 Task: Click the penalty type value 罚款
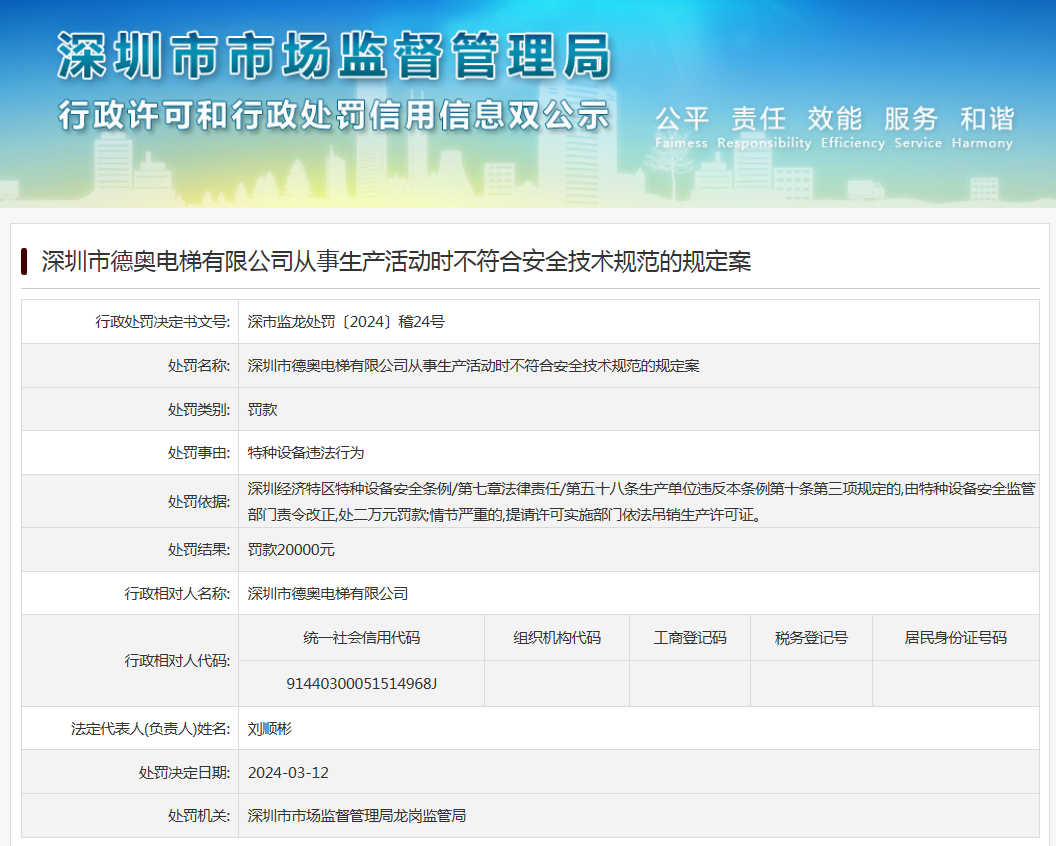tap(262, 410)
